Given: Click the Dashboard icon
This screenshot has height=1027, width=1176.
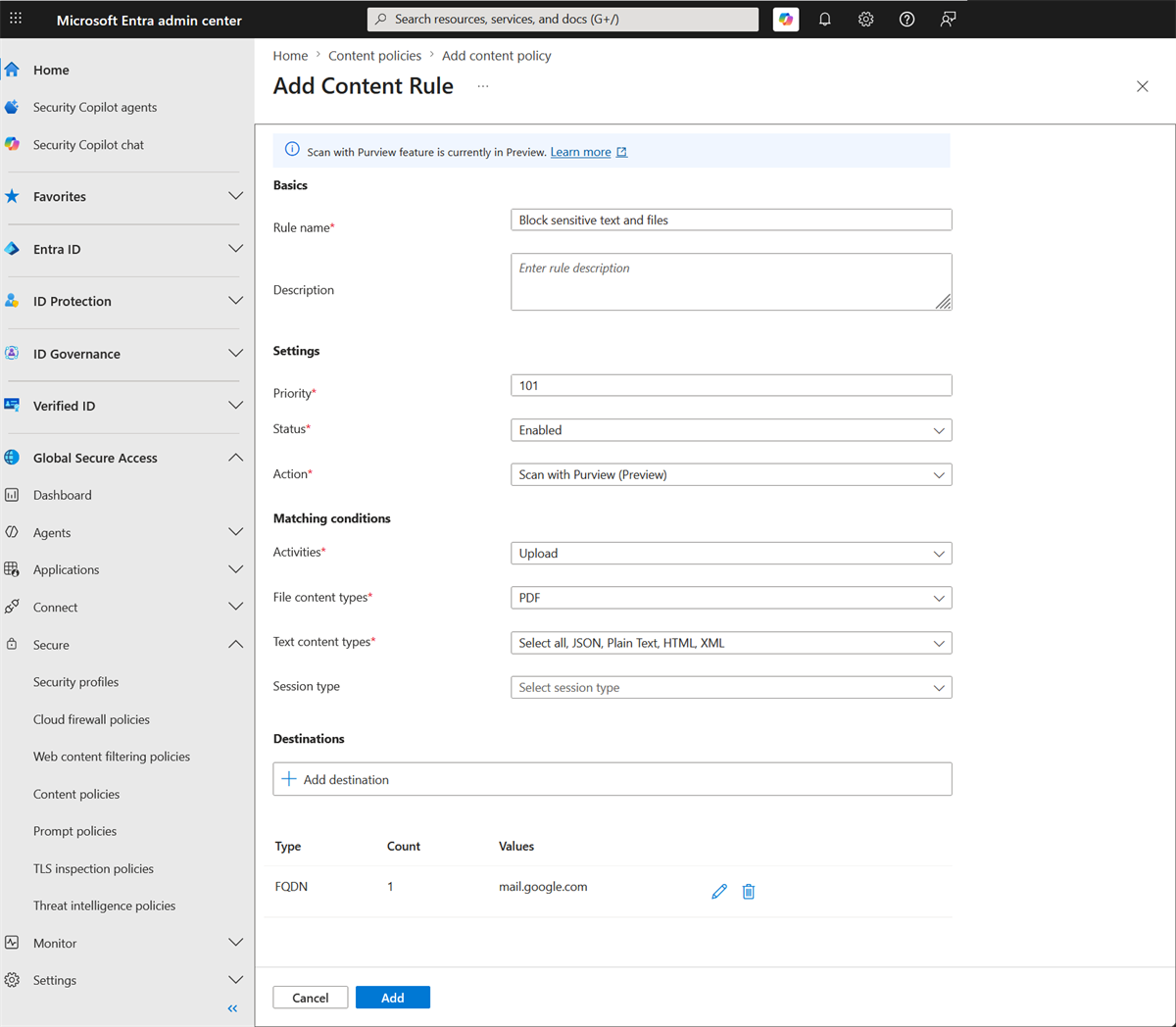Looking at the screenshot, I should point(12,495).
